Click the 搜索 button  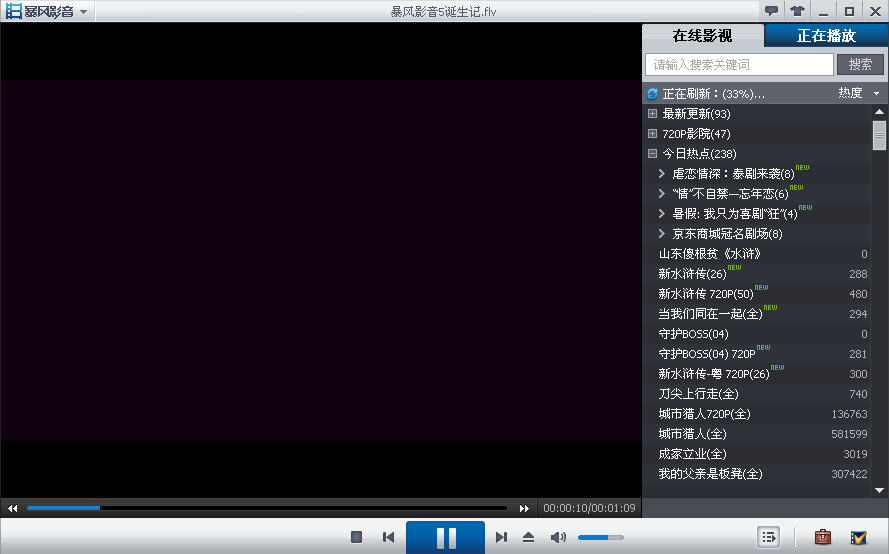coord(860,65)
